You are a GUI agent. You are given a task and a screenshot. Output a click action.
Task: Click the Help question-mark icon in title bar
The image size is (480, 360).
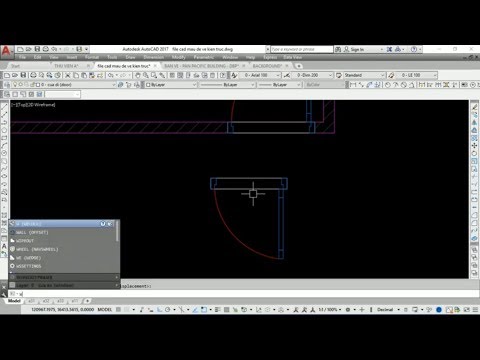coord(414,49)
